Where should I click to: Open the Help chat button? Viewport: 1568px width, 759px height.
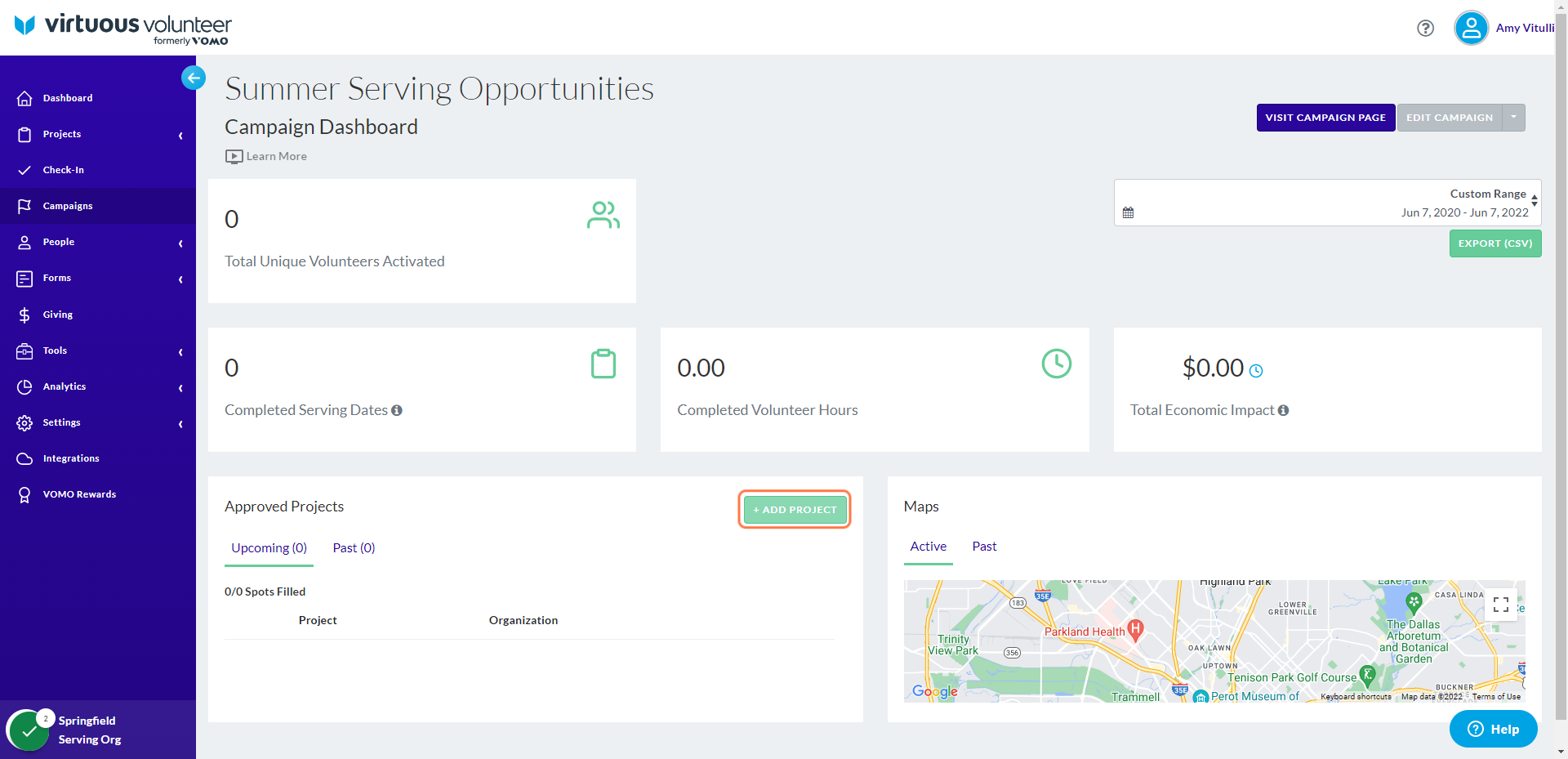click(1493, 729)
